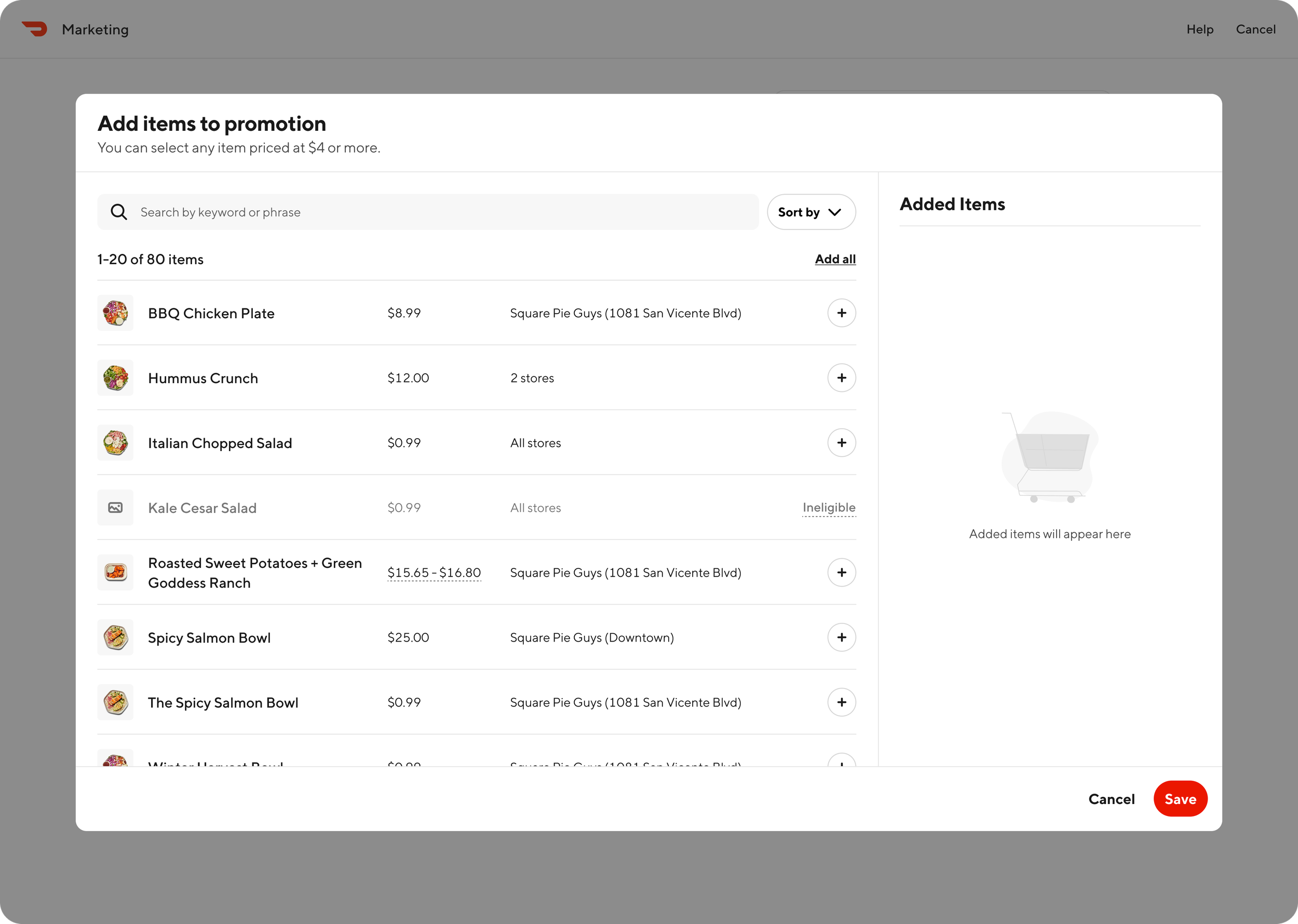The image size is (1298, 924).
Task: Click plus icon for Hummus Crunch
Action: 841,378
